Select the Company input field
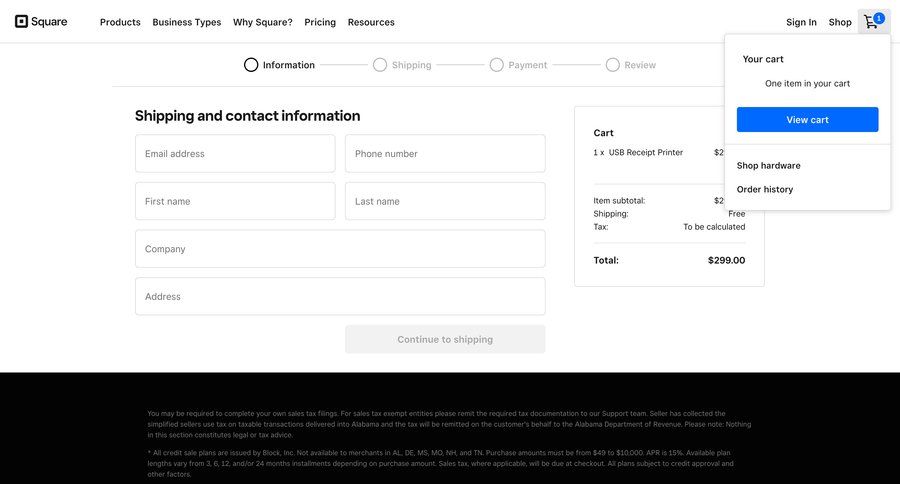900x484 pixels. point(340,249)
